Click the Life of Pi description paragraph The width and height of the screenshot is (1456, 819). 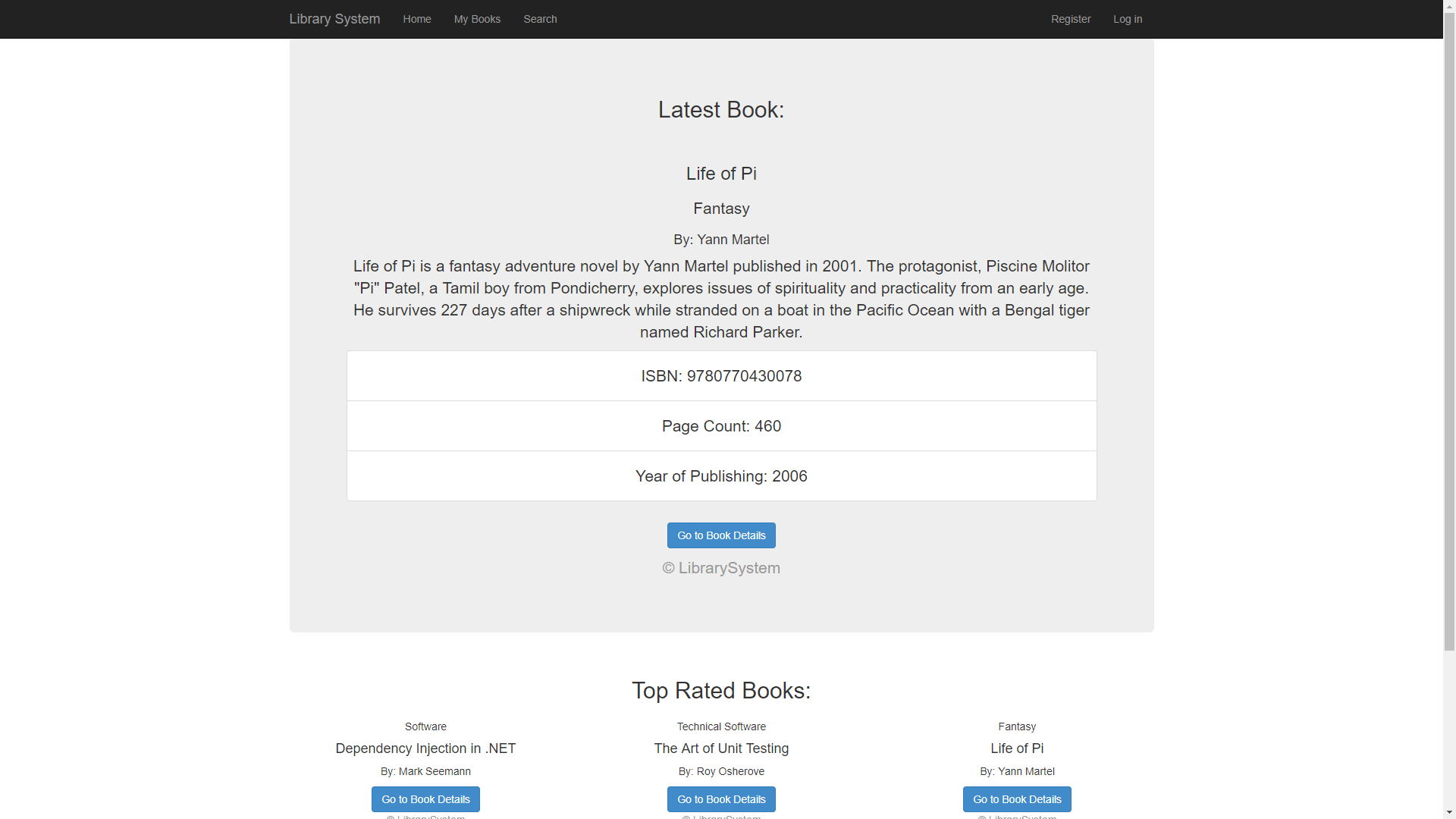point(721,299)
